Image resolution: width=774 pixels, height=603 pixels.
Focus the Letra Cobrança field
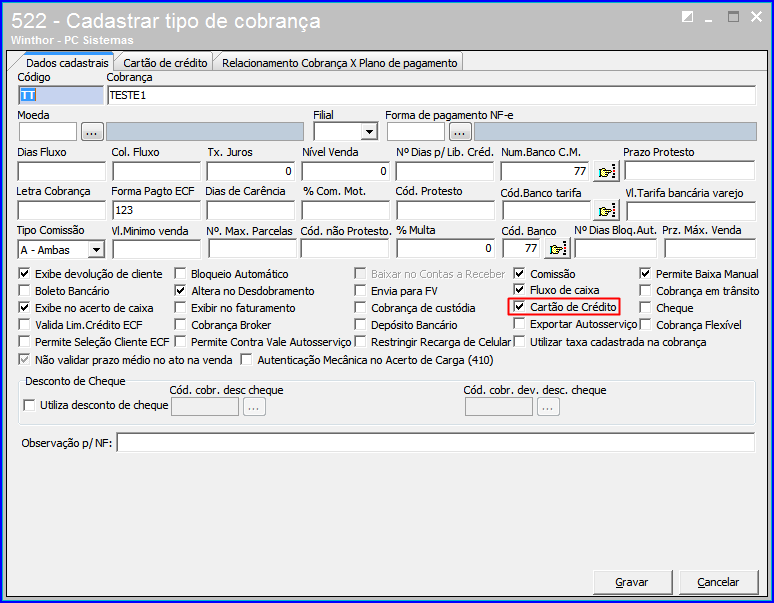point(61,210)
